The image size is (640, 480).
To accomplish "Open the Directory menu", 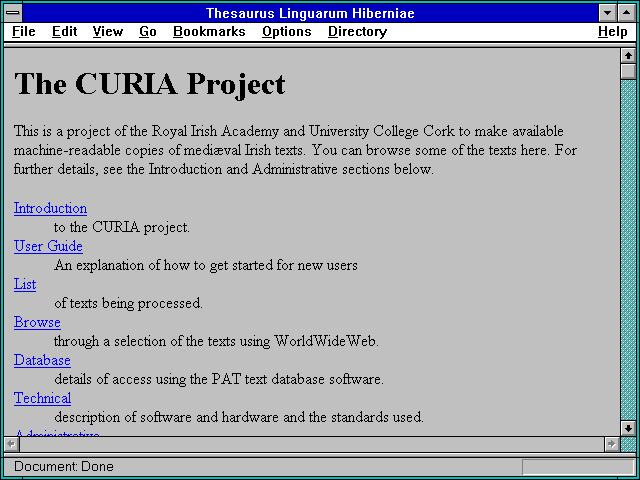I will coord(357,32).
